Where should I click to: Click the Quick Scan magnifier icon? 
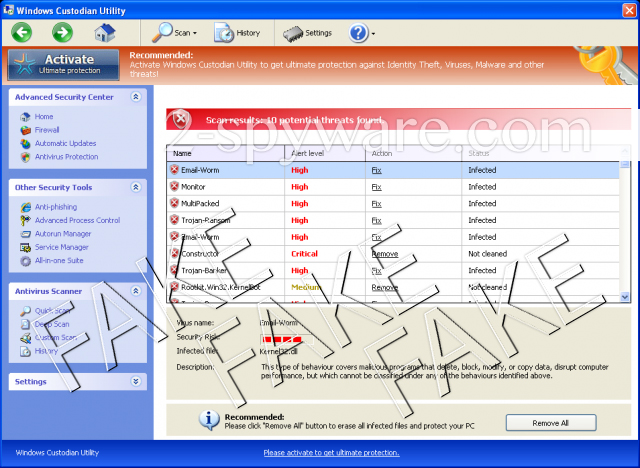(x=25, y=311)
